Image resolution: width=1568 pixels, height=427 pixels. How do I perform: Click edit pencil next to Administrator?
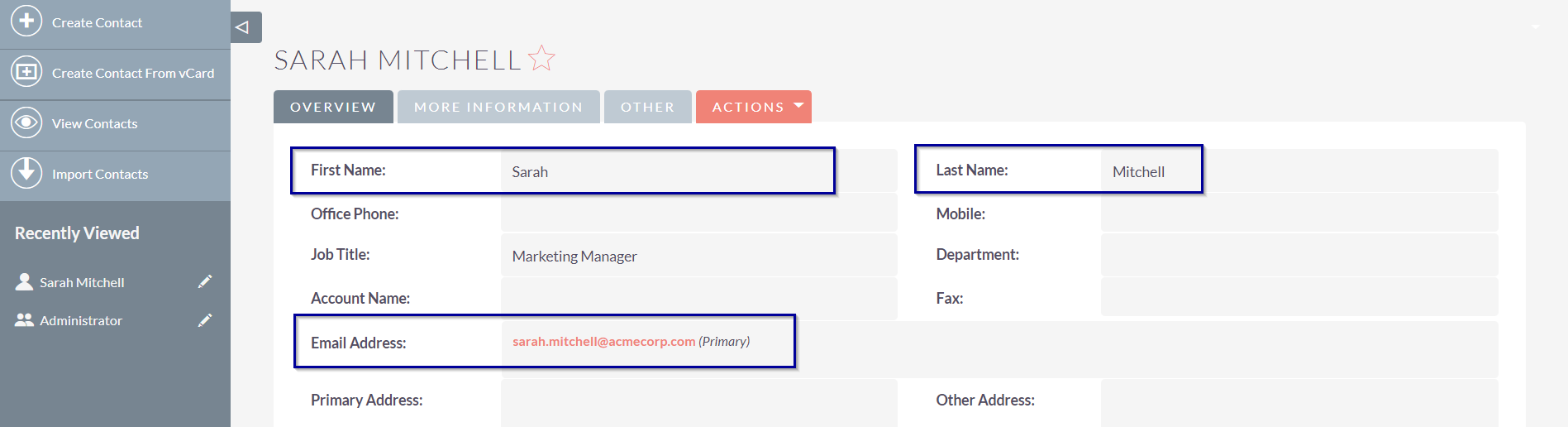point(205,320)
